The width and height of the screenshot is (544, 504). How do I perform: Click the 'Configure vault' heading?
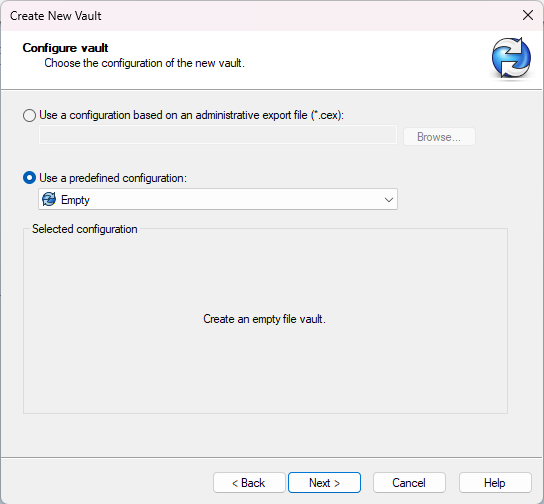coord(65,48)
